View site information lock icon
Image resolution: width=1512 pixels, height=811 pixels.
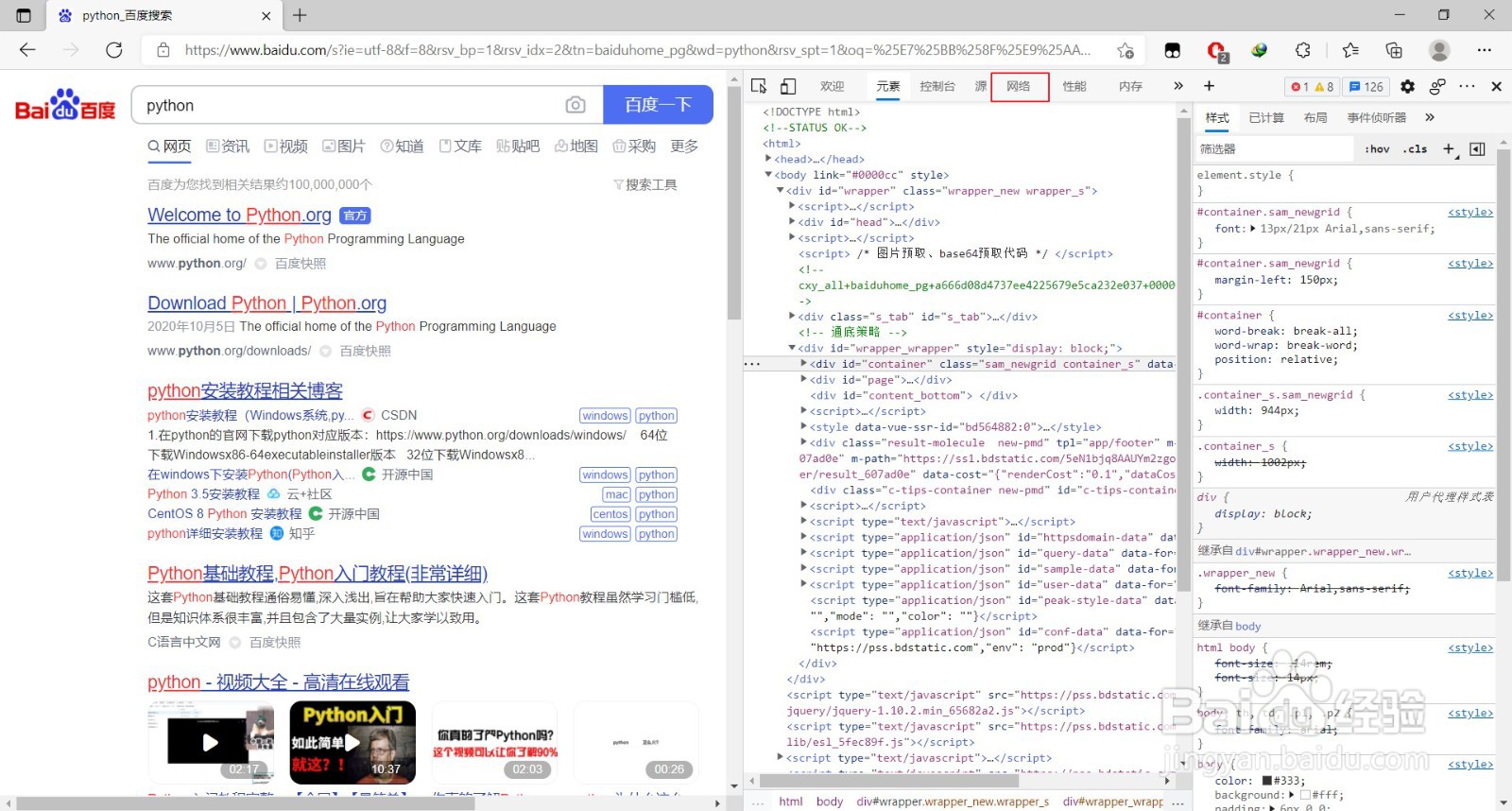pos(163,50)
